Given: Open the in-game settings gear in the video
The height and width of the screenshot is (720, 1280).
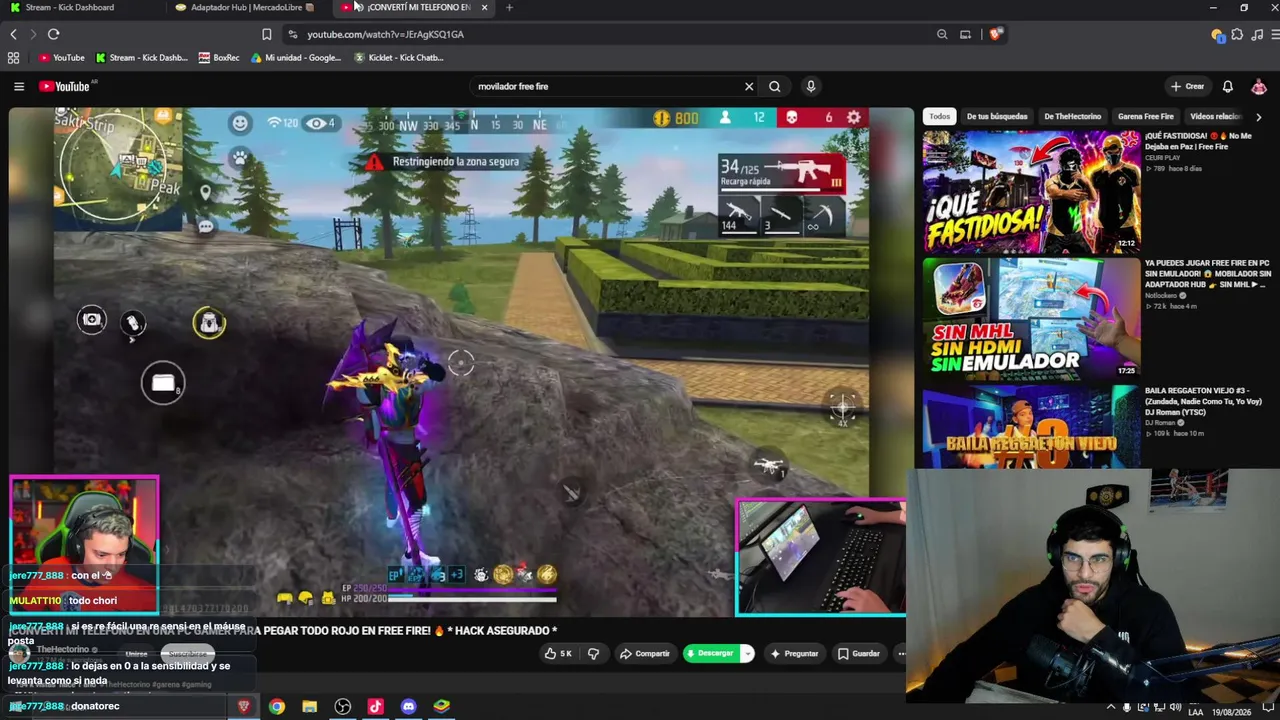Looking at the screenshot, I should (854, 118).
